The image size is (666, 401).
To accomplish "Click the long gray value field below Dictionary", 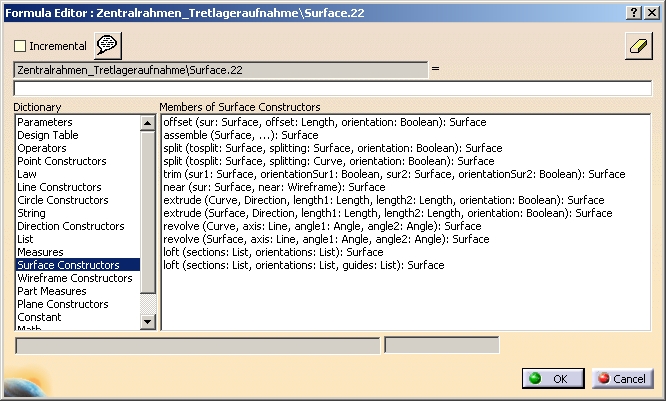I will [198, 345].
